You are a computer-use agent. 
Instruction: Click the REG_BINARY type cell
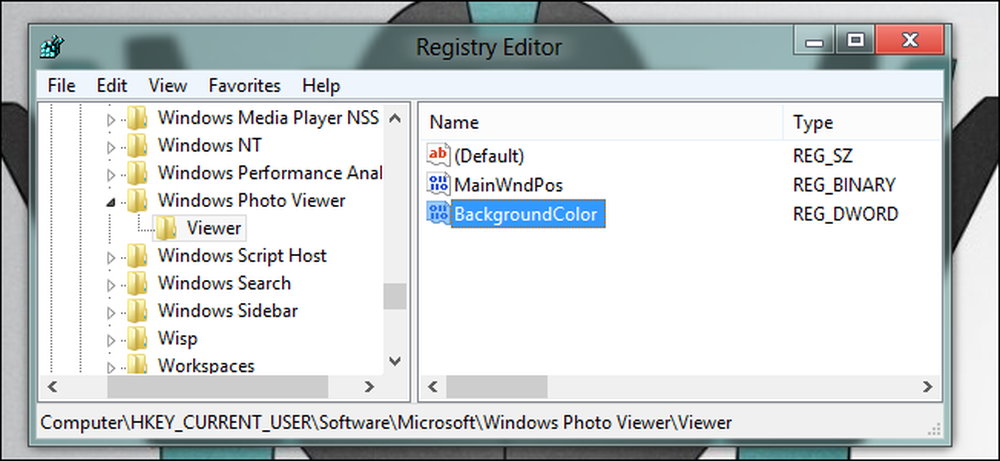click(844, 185)
